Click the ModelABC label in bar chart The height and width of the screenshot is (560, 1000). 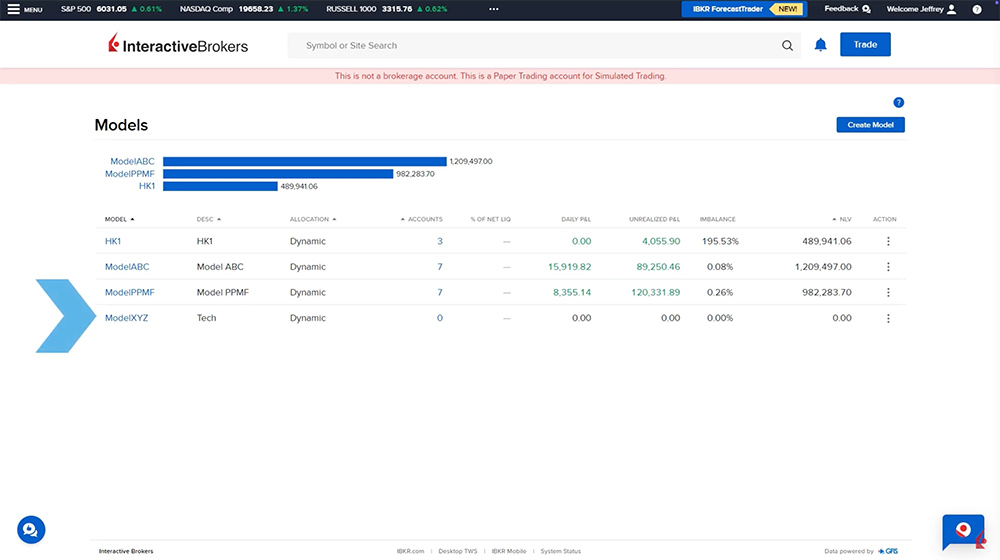tap(132, 161)
